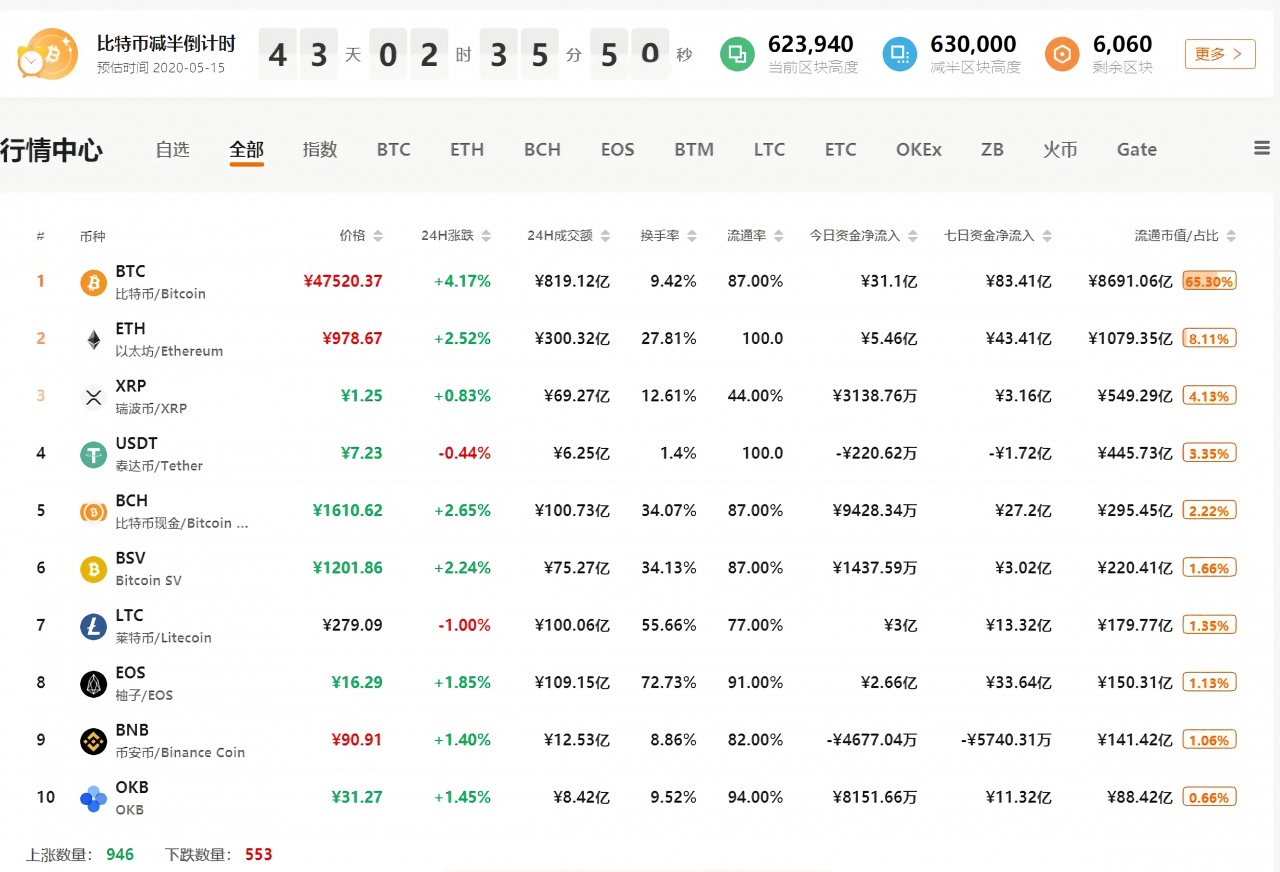Open the 瑞波币/XRP coin name link

[x=151, y=408]
